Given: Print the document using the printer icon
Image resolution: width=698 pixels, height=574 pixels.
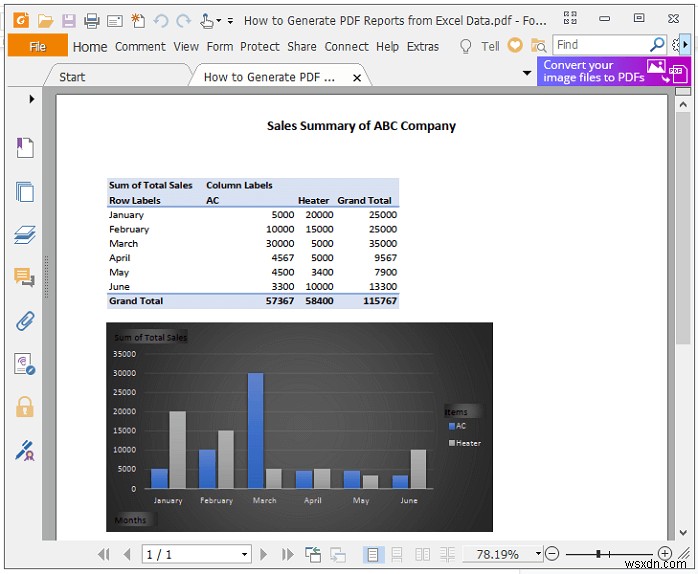Looking at the screenshot, I should [92, 20].
